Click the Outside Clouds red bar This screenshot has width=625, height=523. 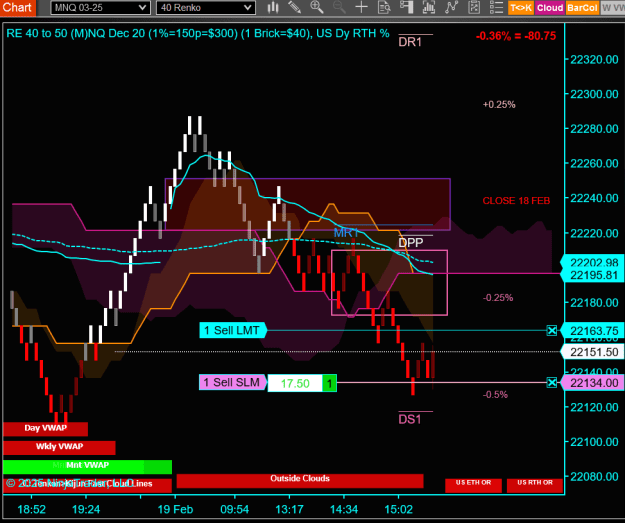pyautogui.click(x=300, y=480)
